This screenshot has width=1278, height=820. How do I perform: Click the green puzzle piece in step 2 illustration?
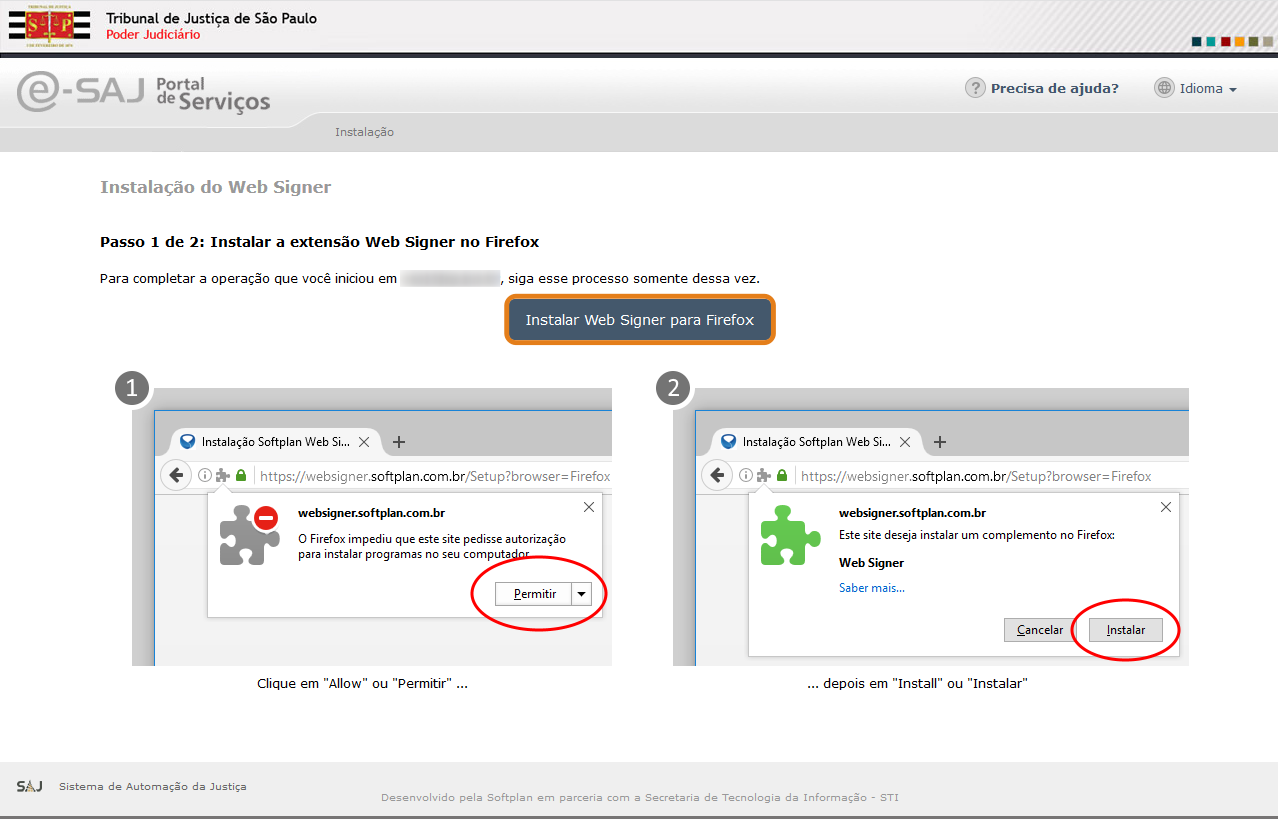point(790,535)
